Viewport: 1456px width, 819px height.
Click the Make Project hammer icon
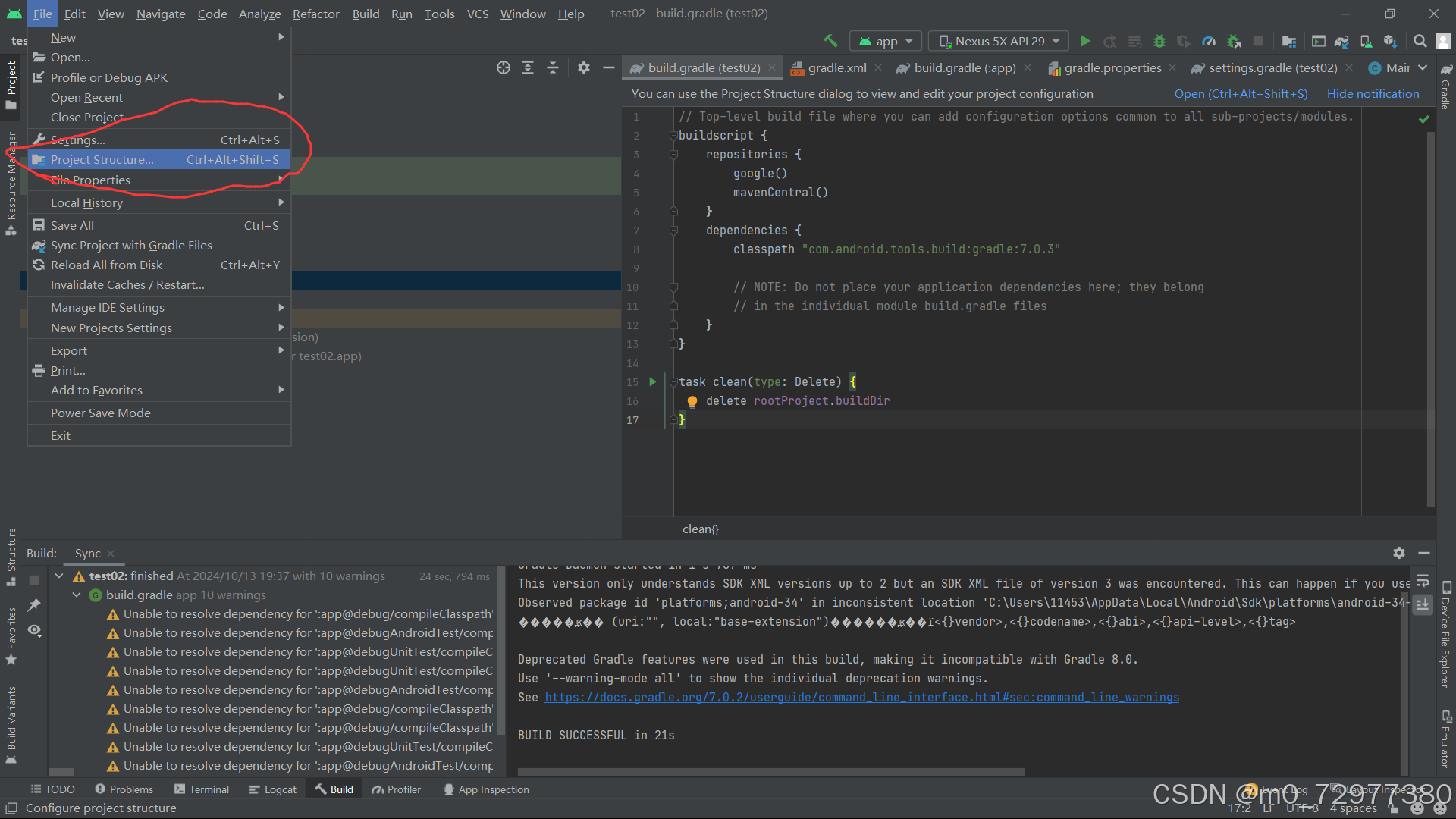[x=830, y=41]
